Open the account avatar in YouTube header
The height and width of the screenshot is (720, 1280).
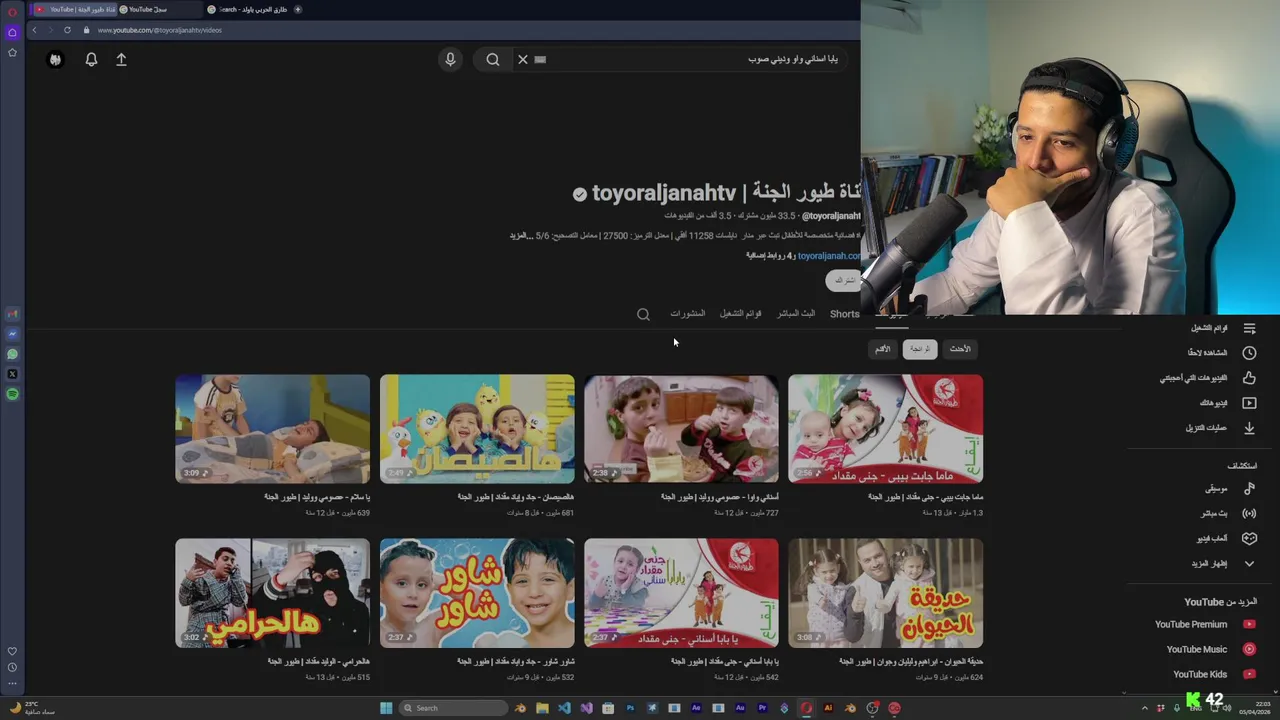pyautogui.click(x=55, y=59)
